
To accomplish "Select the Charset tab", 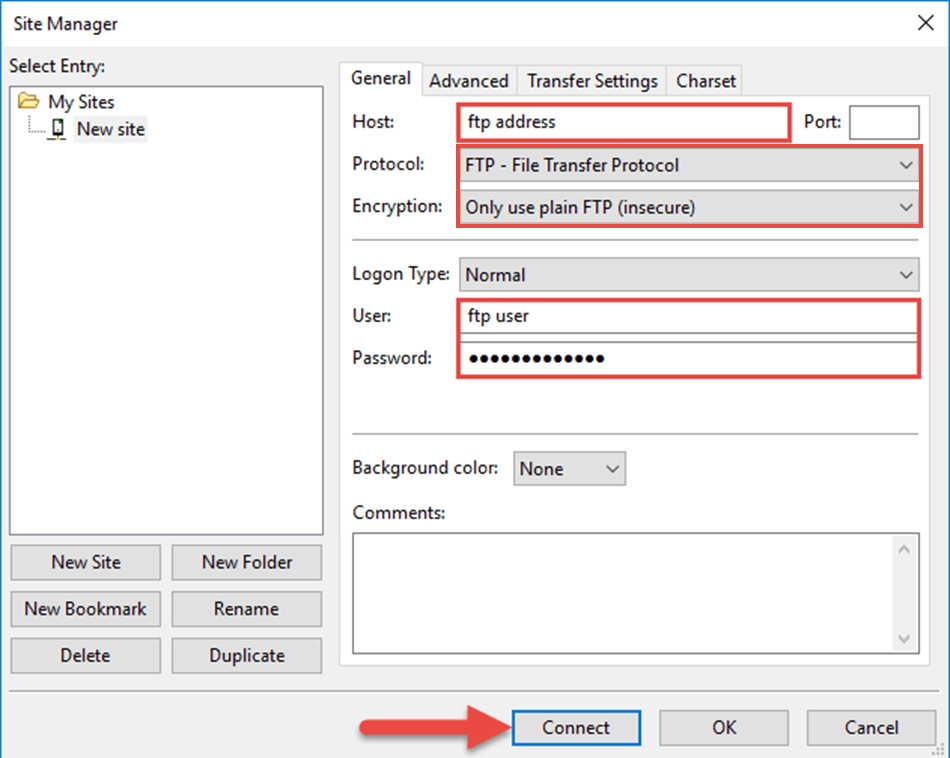I will pos(706,81).
